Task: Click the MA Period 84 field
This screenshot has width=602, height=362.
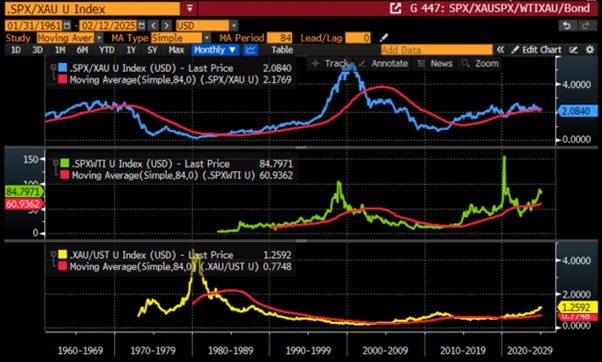Action: pyautogui.click(x=280, y=38)
